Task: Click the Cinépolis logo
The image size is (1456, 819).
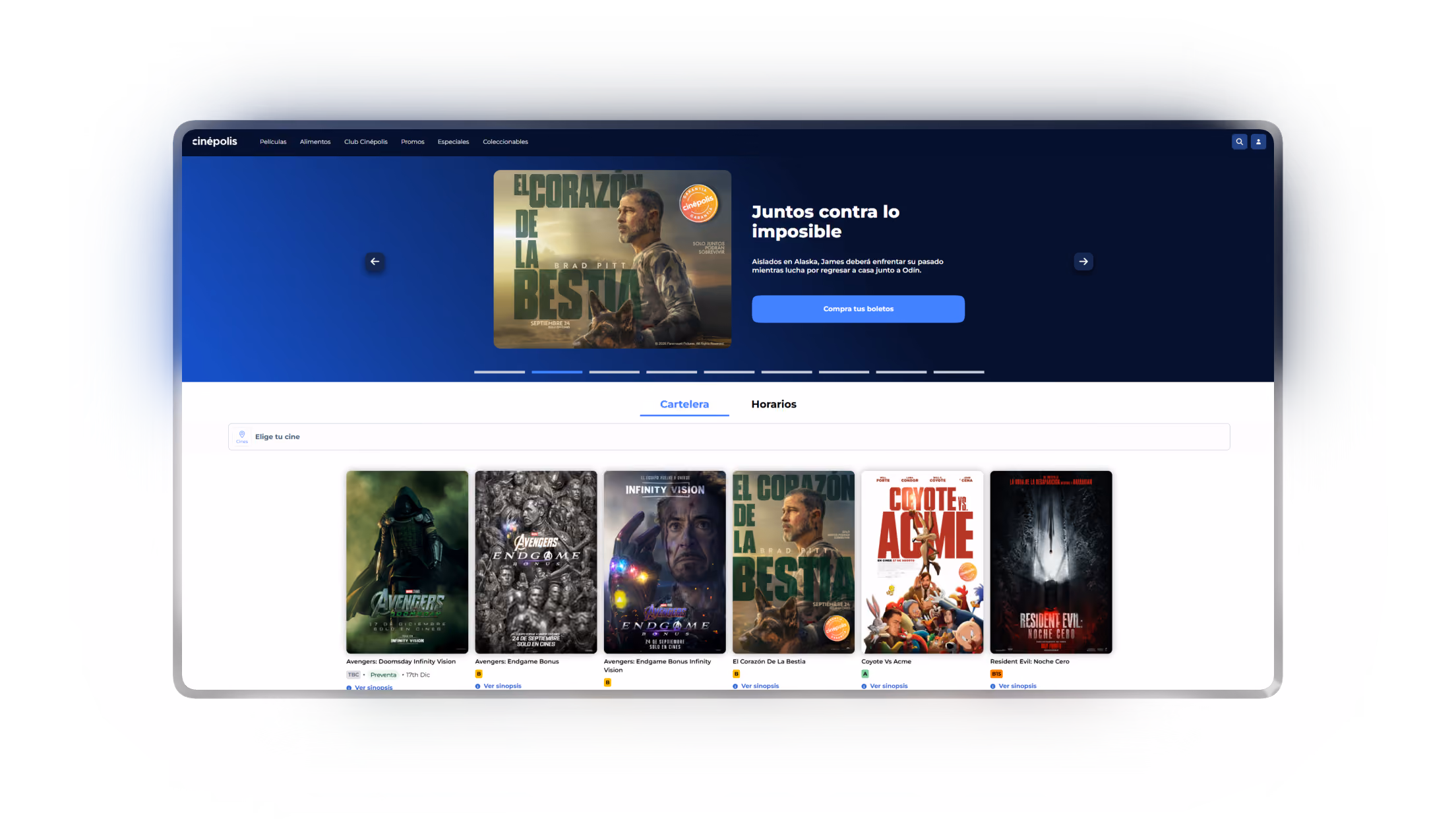Action: pyautogui.click(x=214, y=141)
